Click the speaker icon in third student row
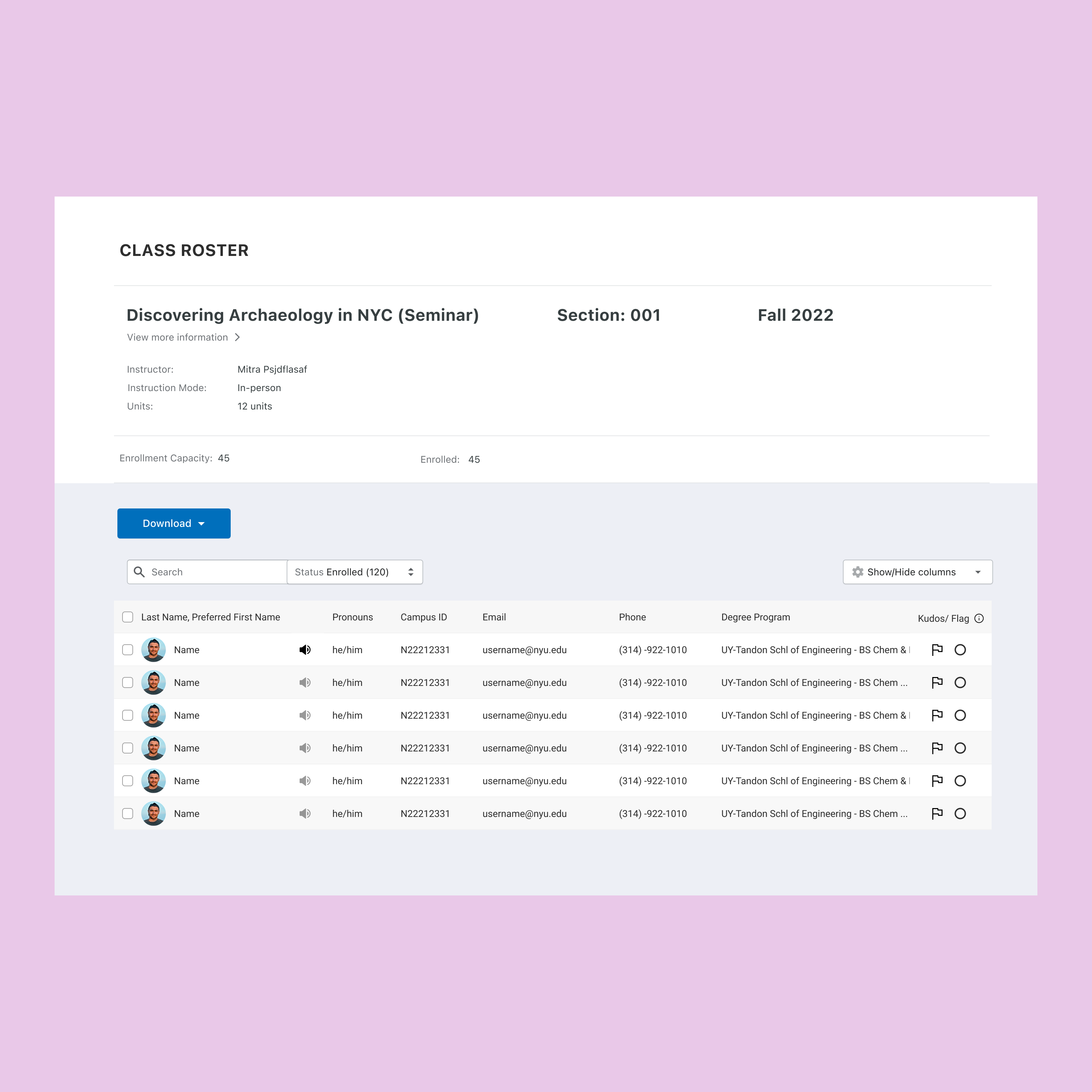 305,715
